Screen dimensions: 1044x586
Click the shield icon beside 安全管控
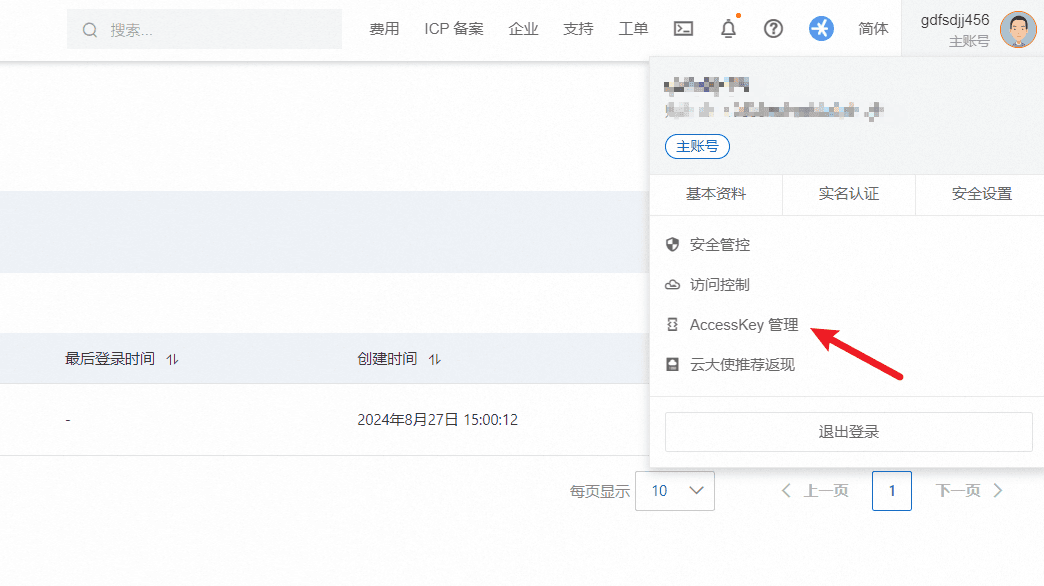(x=673, y=245)
